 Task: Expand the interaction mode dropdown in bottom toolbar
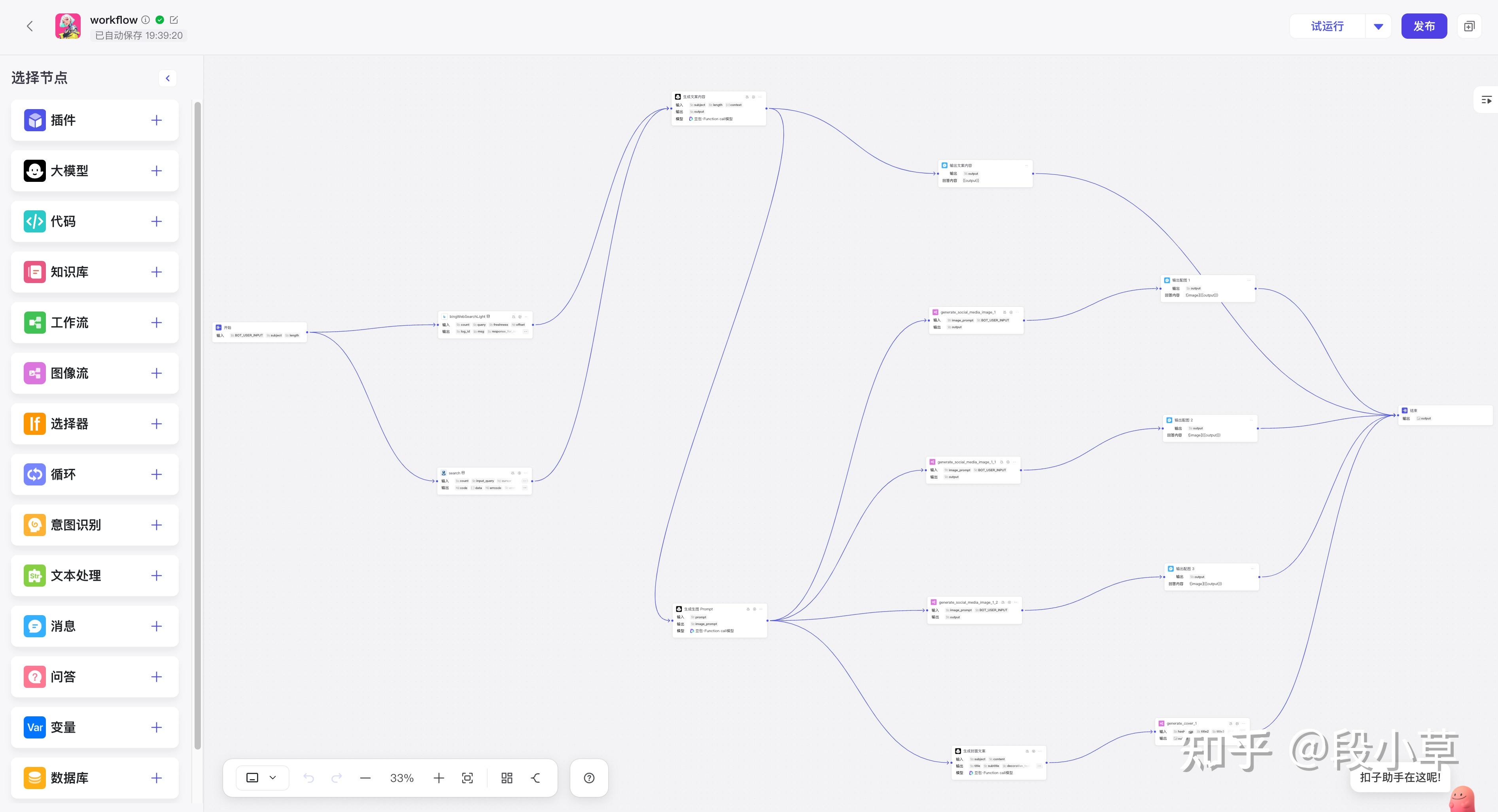click(x=272, y=778)
